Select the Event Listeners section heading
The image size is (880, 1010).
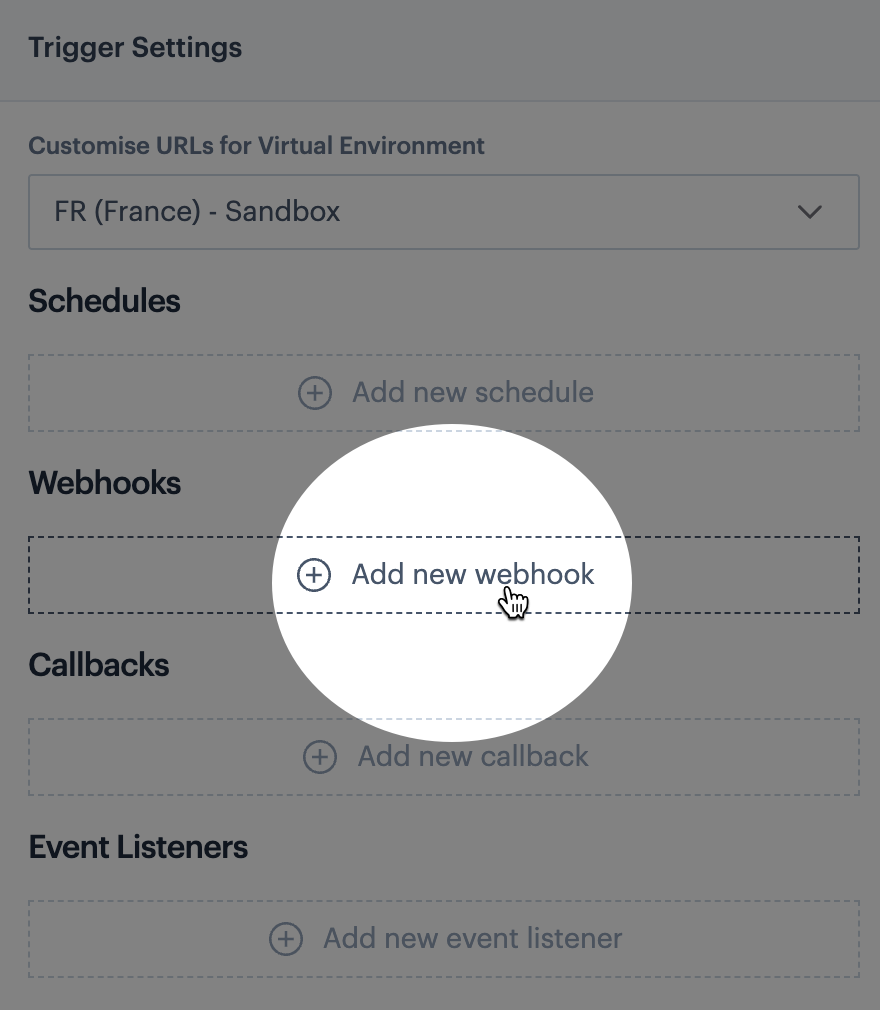(138, 847)
